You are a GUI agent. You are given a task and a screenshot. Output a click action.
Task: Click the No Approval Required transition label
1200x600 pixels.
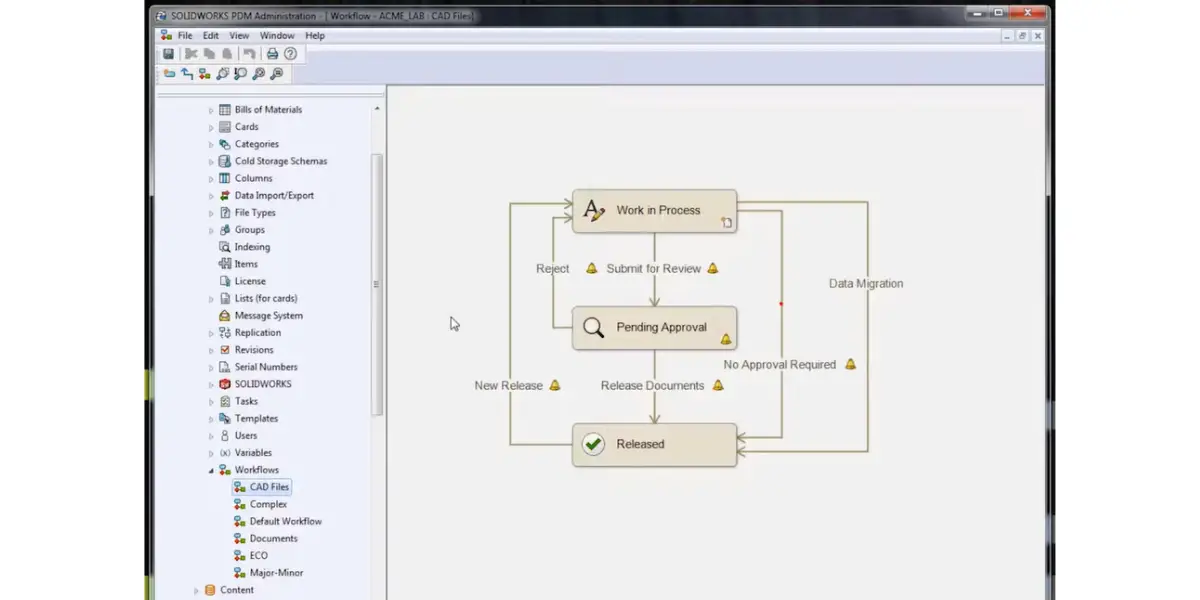click(780, 365)
